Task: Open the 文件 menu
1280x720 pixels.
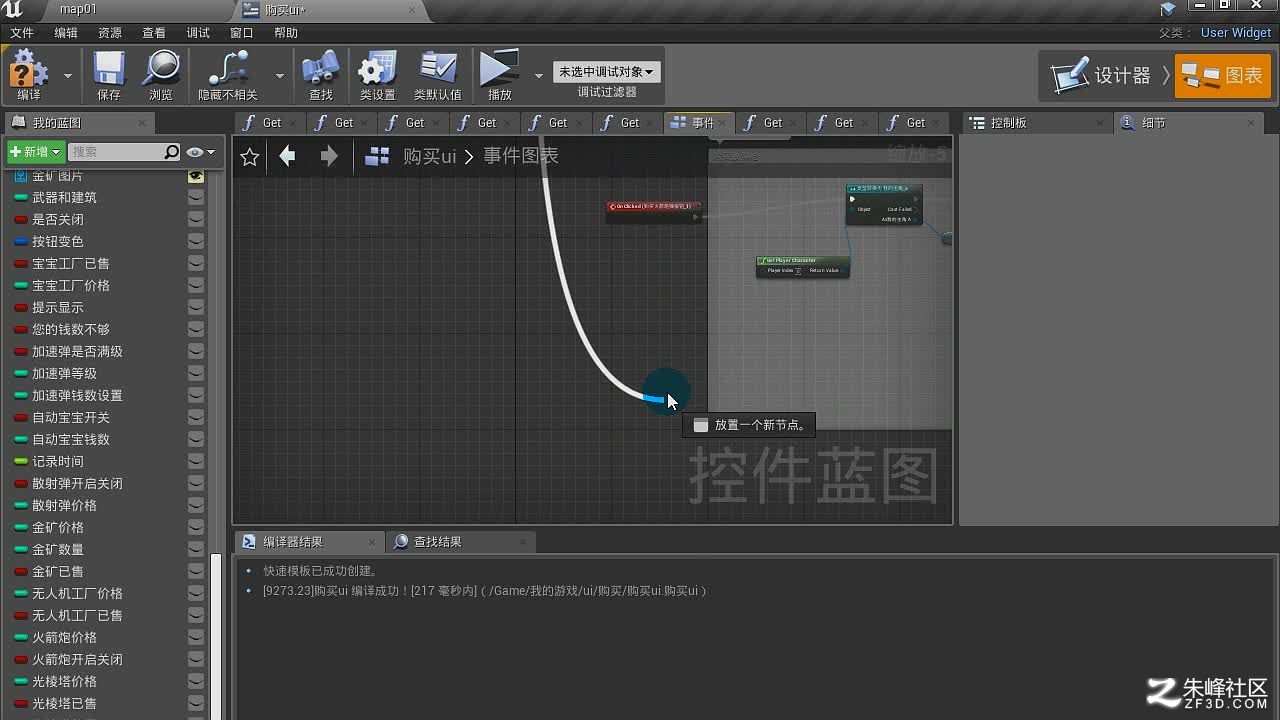Action: coord(22,33)
